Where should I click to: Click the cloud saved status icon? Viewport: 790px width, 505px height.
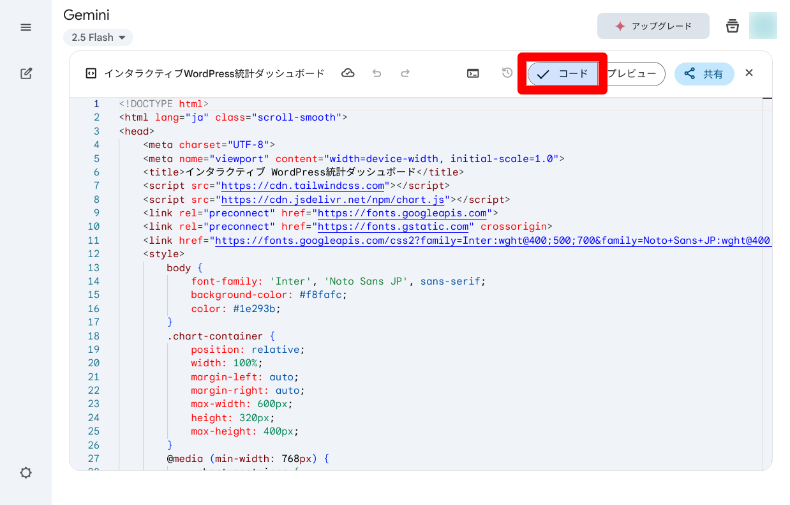click(x=348, y=73)
